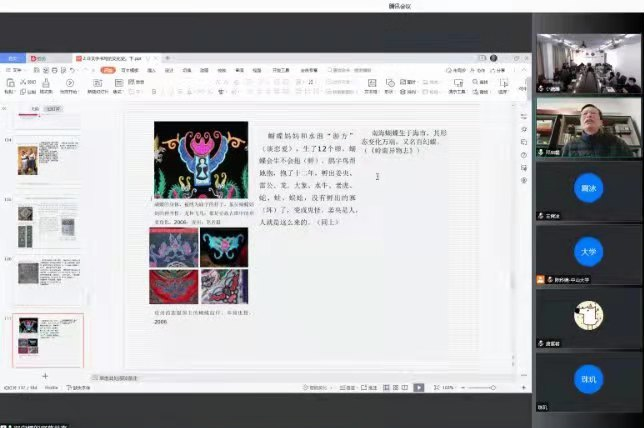Start slideshow from status bar play button
644x428 pixels.
click(x=419, y=387)
